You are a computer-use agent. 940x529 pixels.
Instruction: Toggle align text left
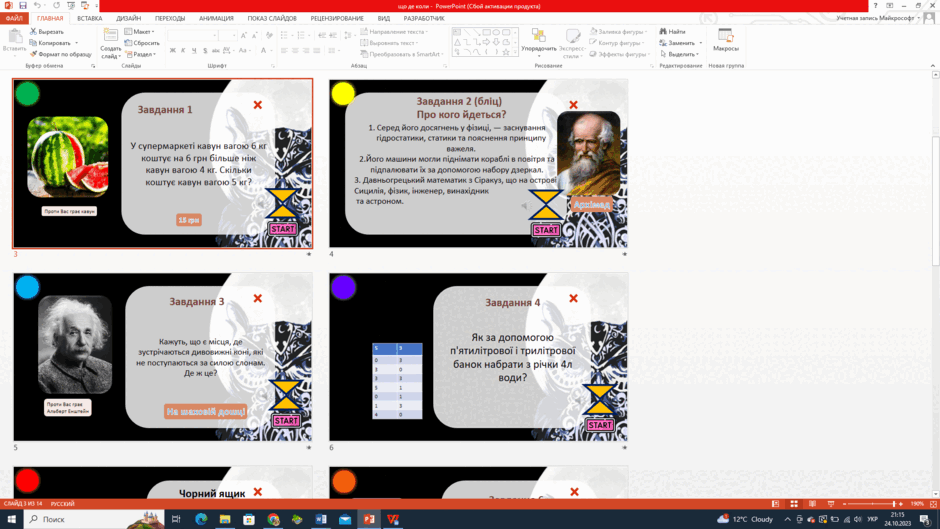coord(284,51)
